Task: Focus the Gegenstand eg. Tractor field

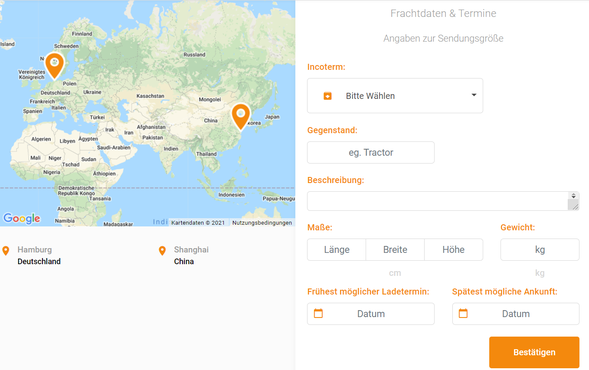Action: [x=371, y=153]
